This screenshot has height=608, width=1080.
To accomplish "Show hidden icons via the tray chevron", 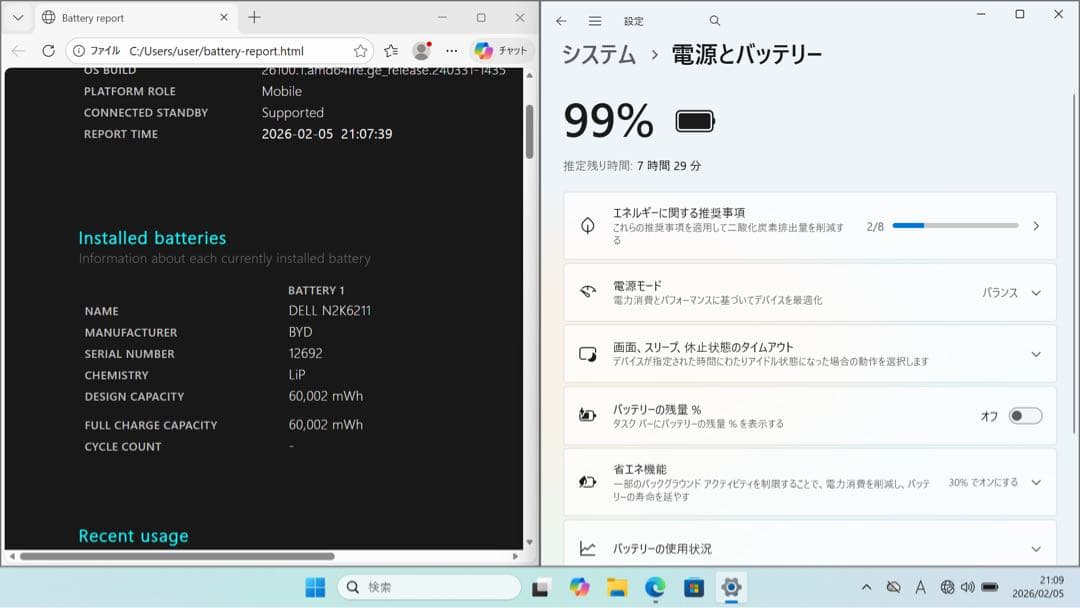I will [x=867, y=587].
